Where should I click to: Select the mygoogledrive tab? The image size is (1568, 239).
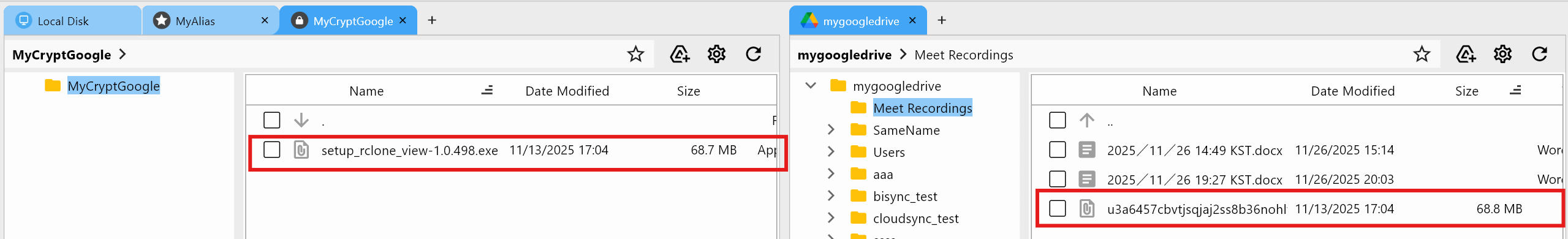tap(858, 21)
